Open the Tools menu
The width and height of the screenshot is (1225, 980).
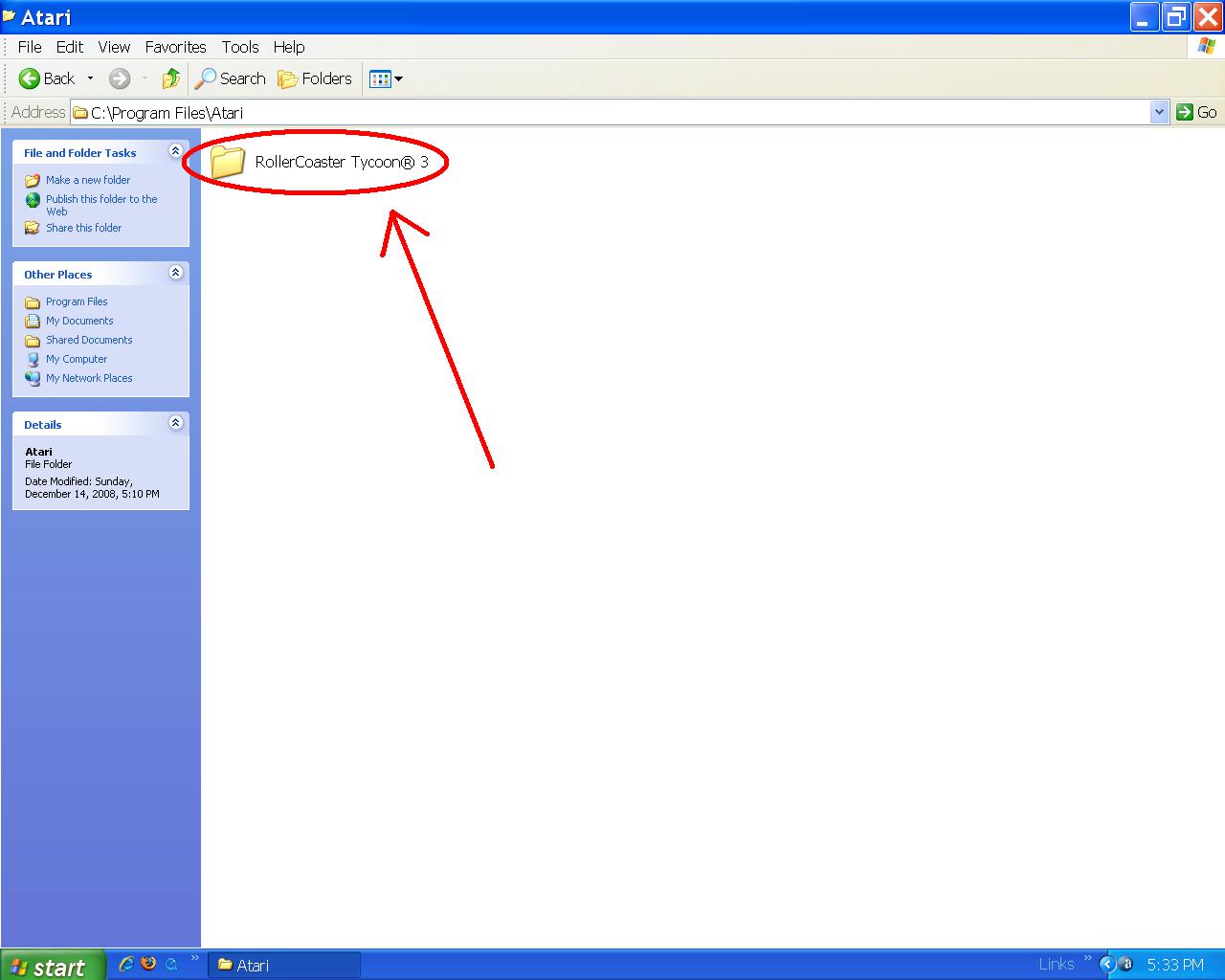click(x=239, y=47)
